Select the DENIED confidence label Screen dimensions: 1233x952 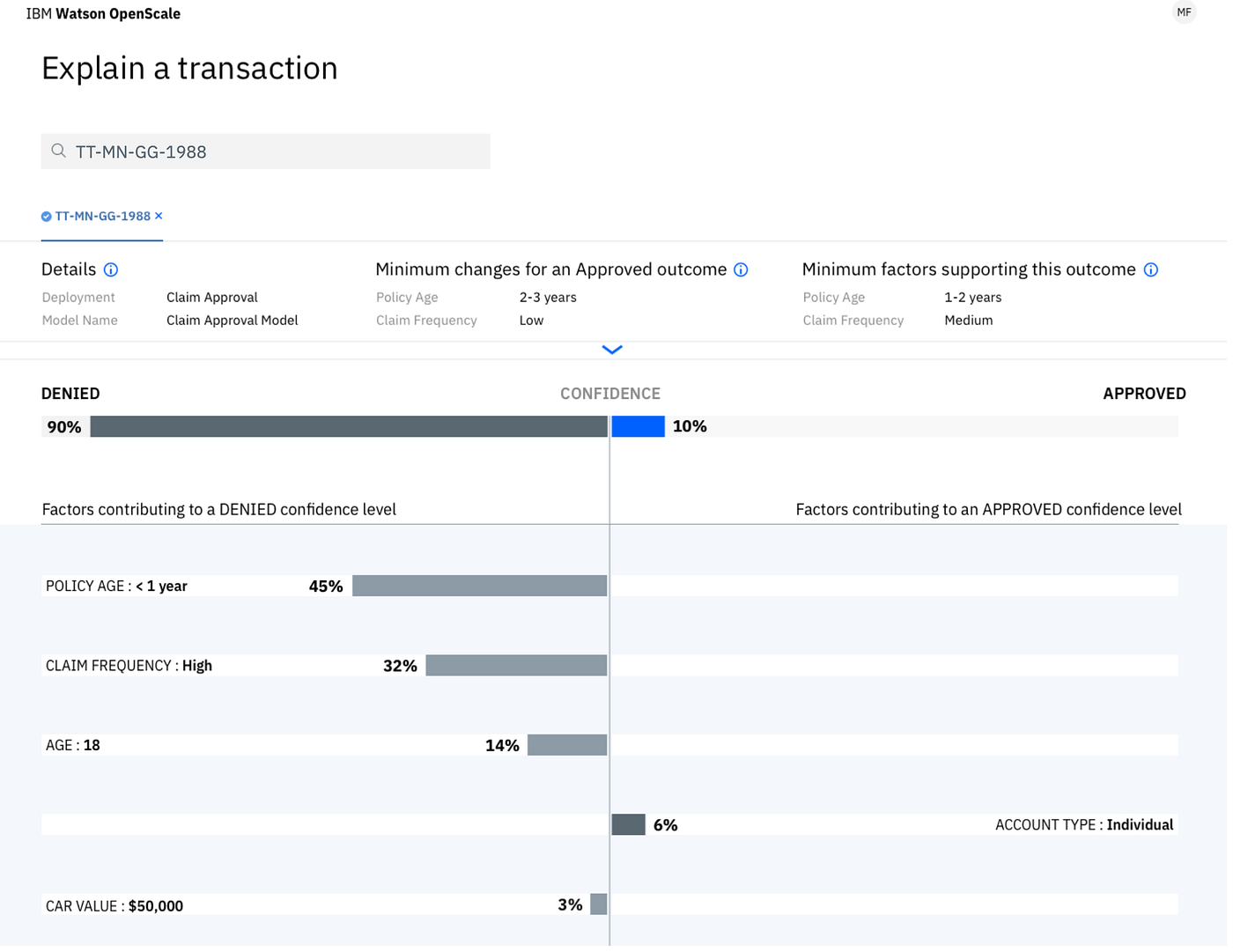click(x=70, y=393)
